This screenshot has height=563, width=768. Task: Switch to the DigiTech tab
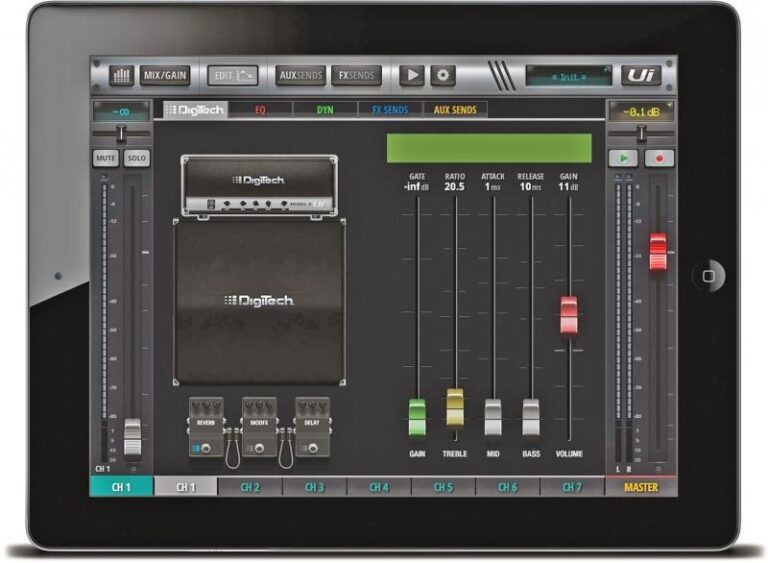(195, 110)
